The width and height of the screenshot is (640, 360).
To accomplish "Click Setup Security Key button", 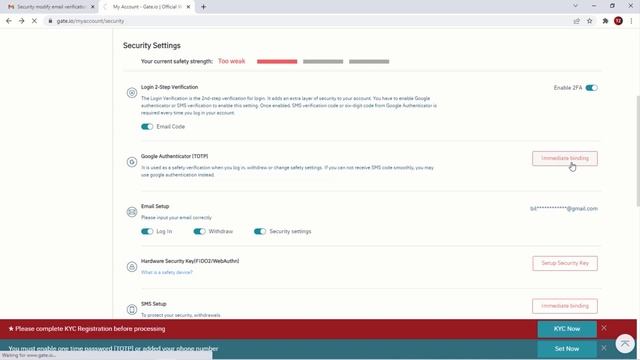I will click(565, 263).
